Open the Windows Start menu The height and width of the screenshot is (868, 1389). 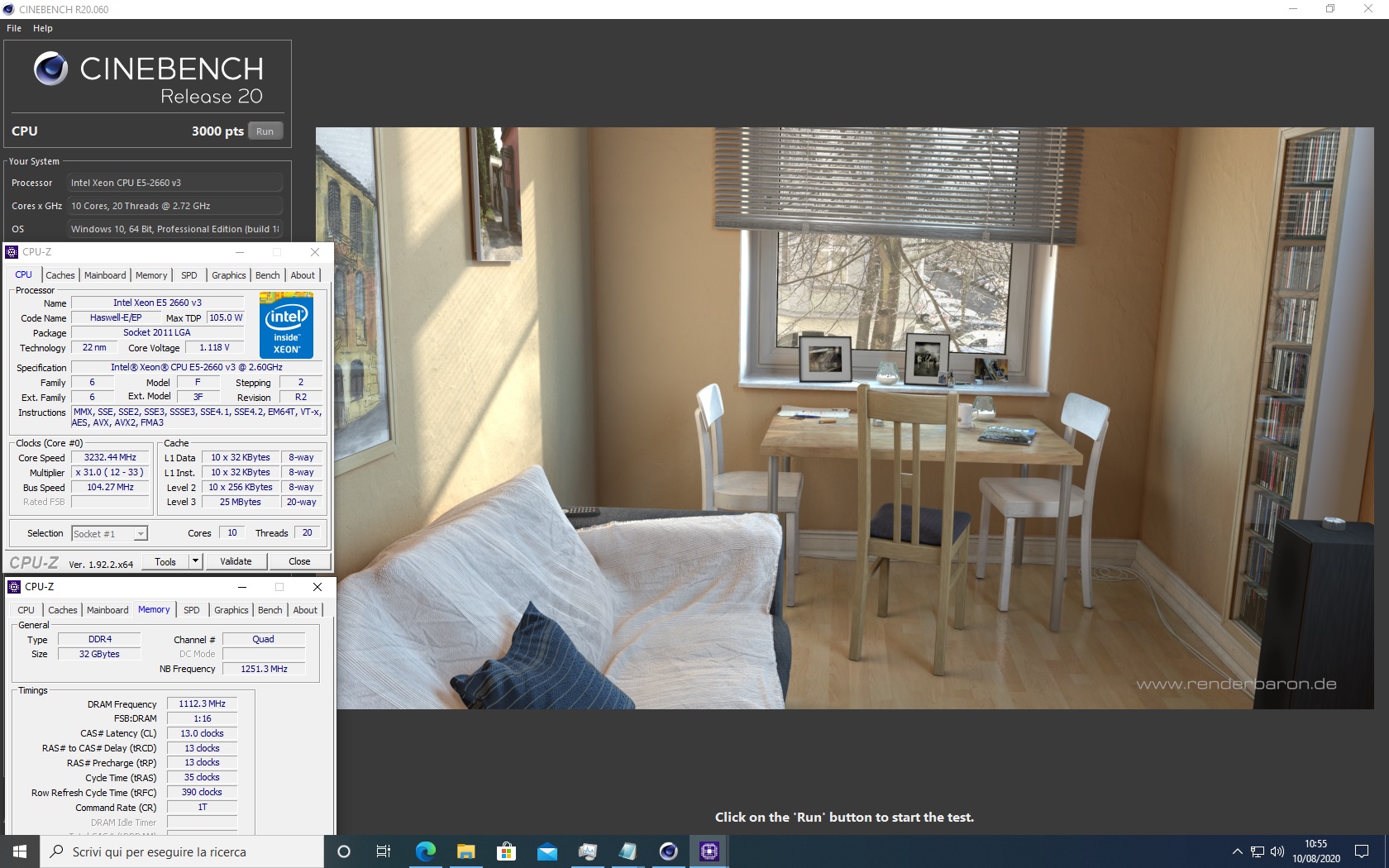pos(20,851)
